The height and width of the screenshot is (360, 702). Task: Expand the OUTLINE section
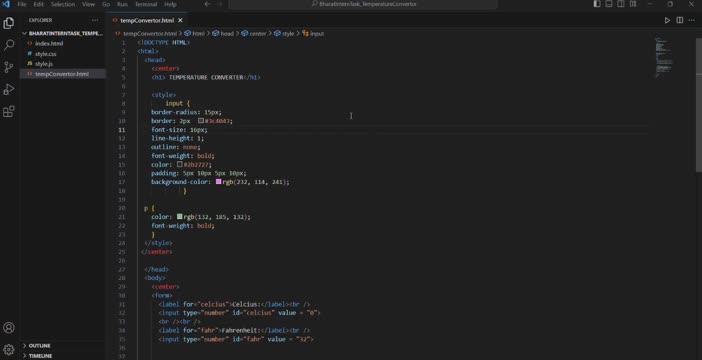pyautogui.click(x=39, y=346)
